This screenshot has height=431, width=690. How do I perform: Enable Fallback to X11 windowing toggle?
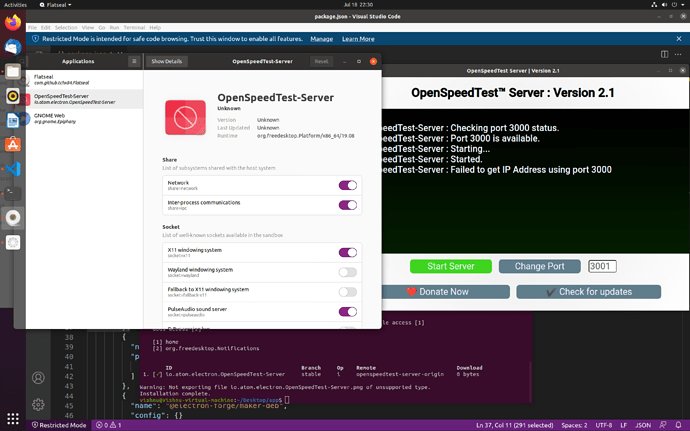click(348, 292)
